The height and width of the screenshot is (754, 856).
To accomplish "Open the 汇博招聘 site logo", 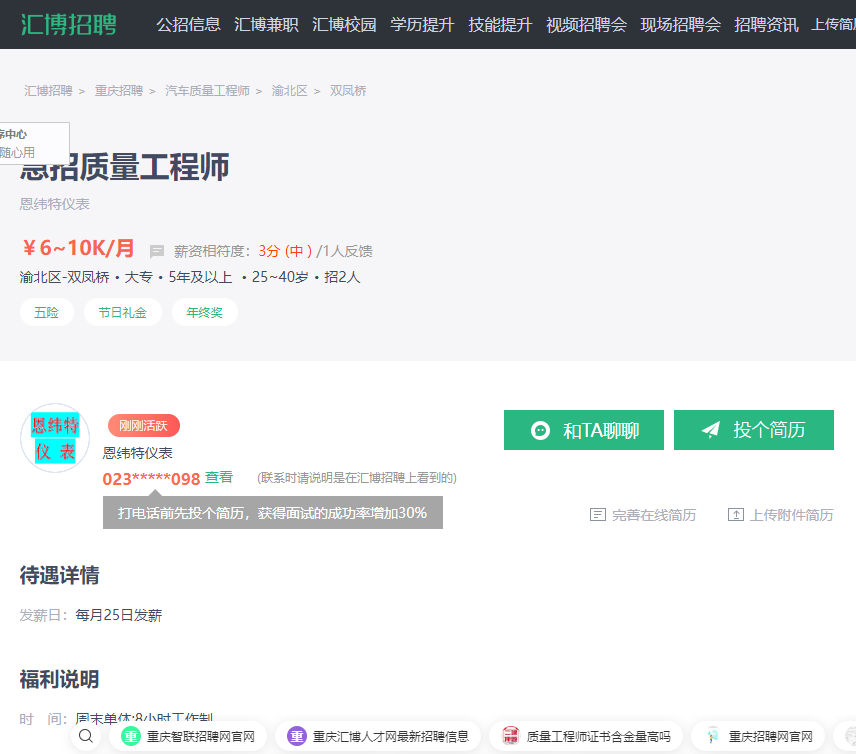I will click(x=69, y=25).
